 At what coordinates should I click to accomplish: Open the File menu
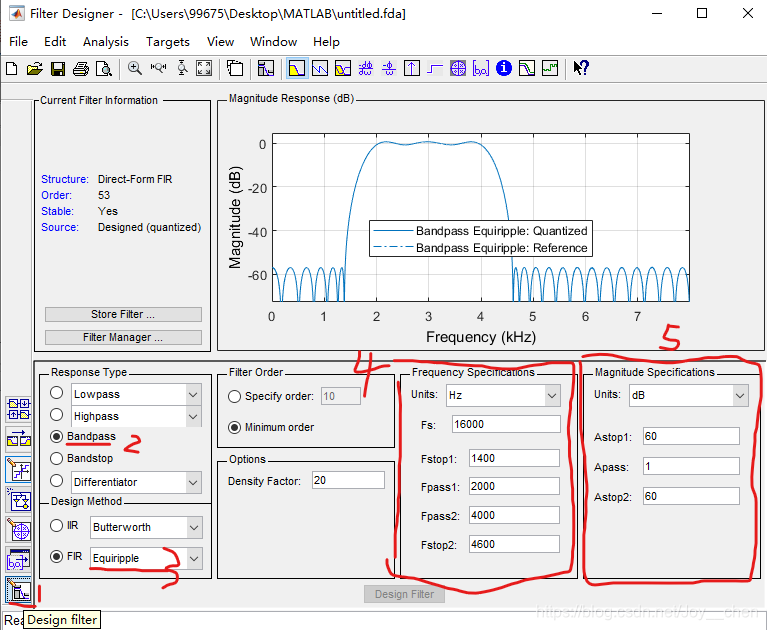[x=19, y=42]
